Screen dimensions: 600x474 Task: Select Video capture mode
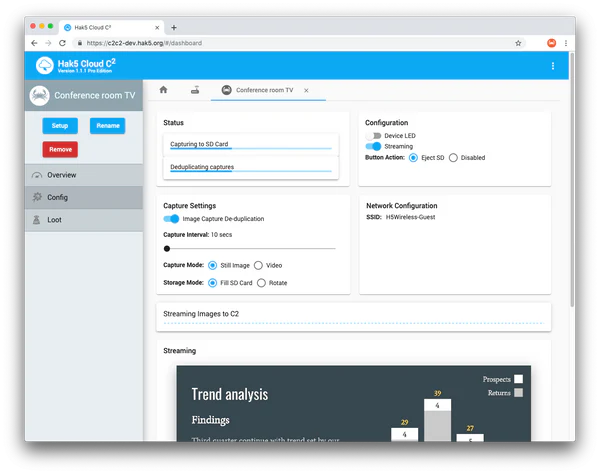pos(258,265)
